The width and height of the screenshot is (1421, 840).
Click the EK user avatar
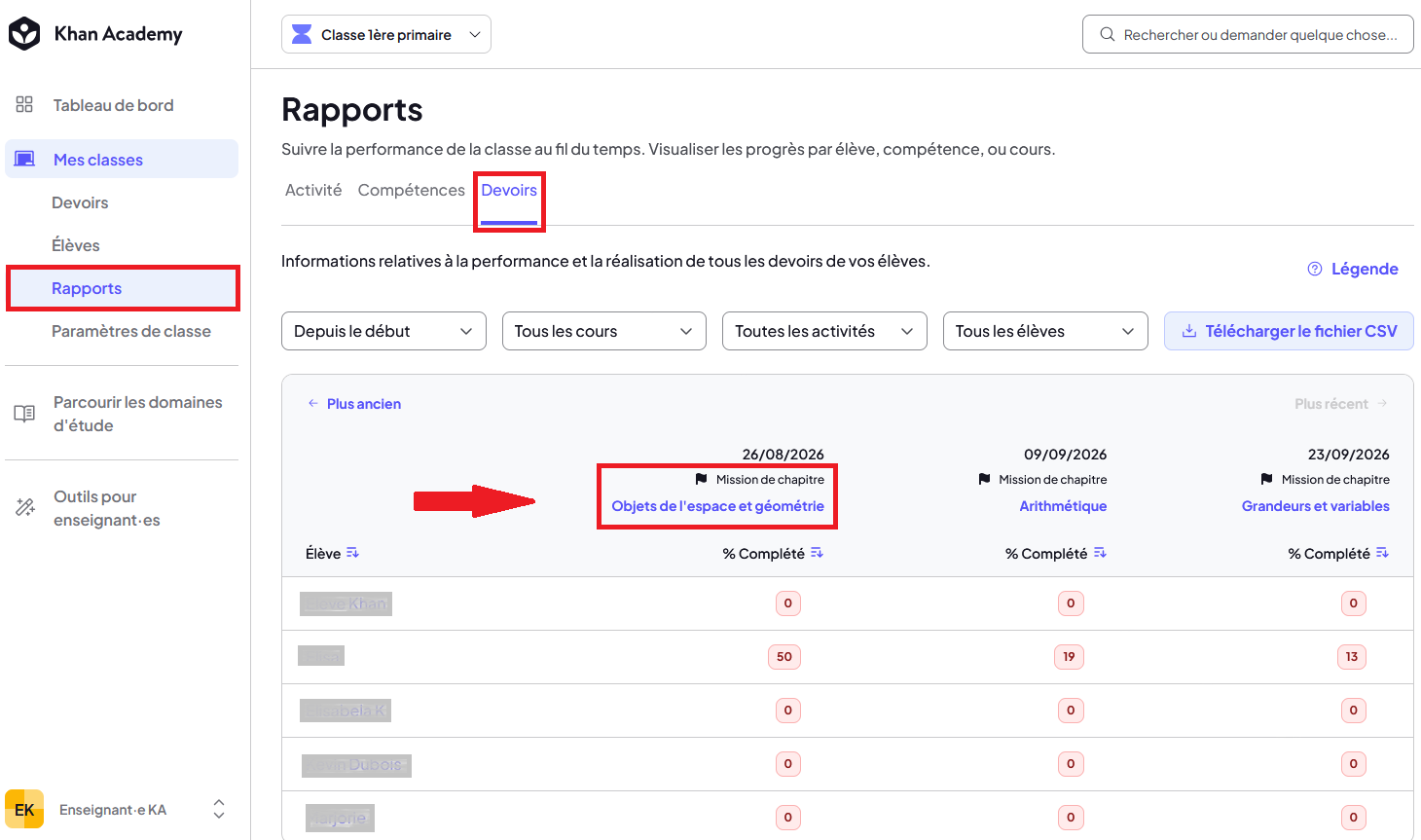coord(24,810)
